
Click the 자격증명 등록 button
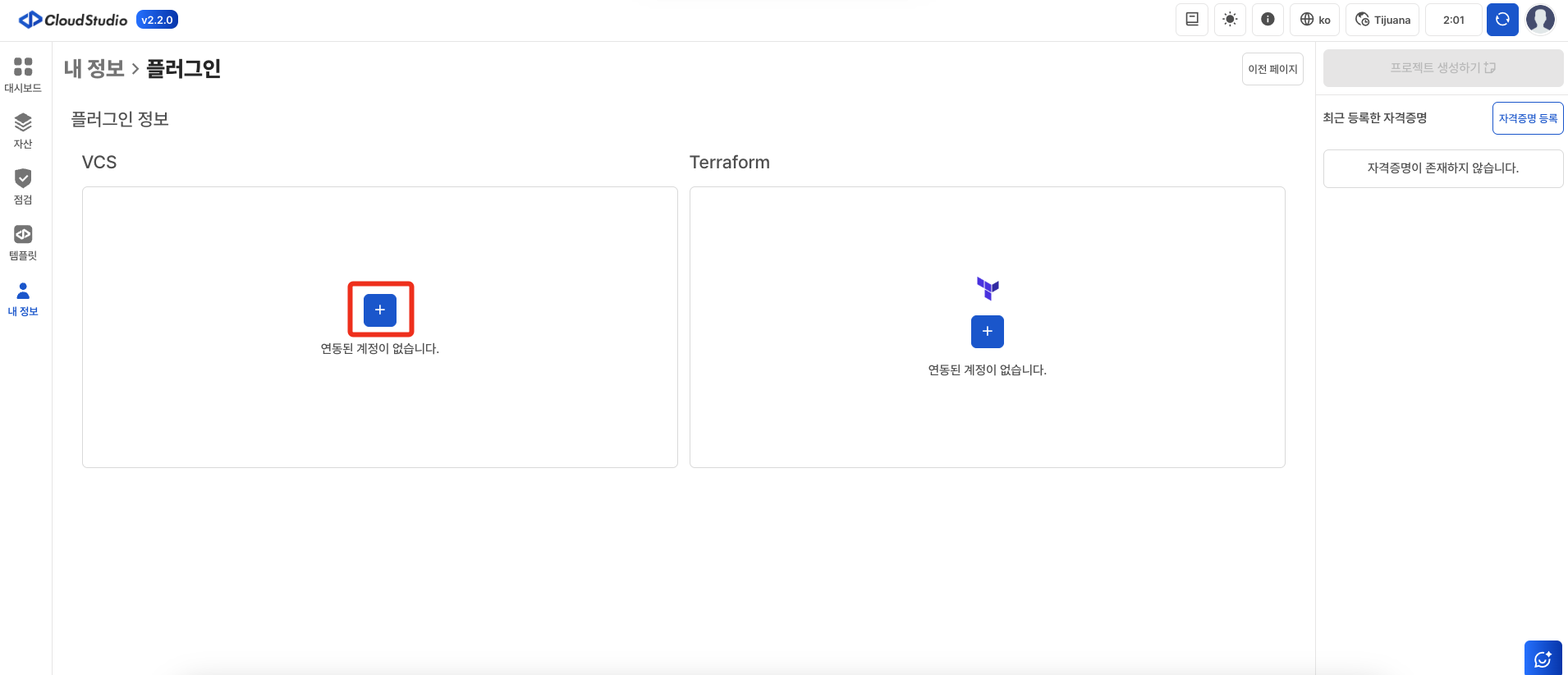click(1527, 118)
